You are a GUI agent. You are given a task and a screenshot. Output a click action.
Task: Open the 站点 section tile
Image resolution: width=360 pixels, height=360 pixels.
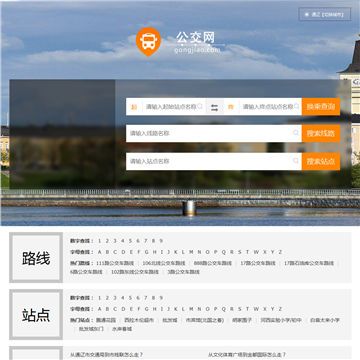pos(36,315)
